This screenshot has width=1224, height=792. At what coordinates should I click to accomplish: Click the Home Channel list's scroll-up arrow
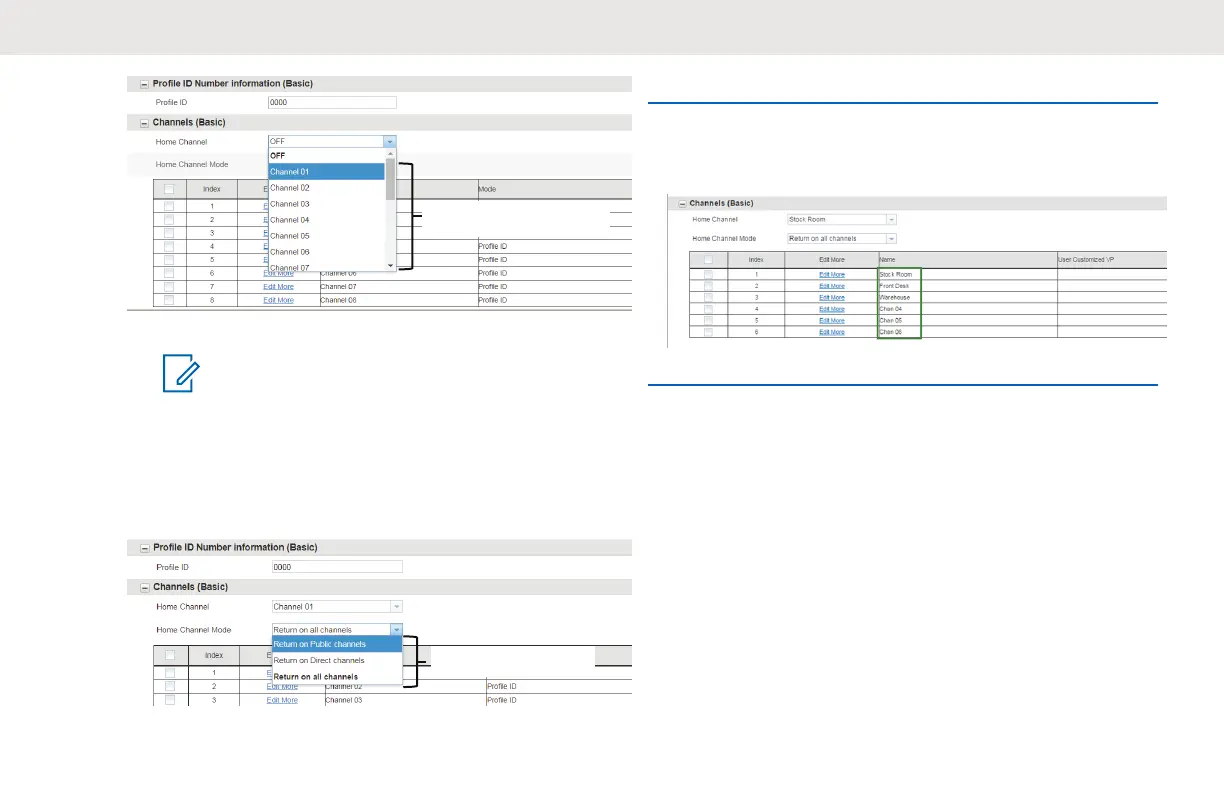click(x=391, y=154)
